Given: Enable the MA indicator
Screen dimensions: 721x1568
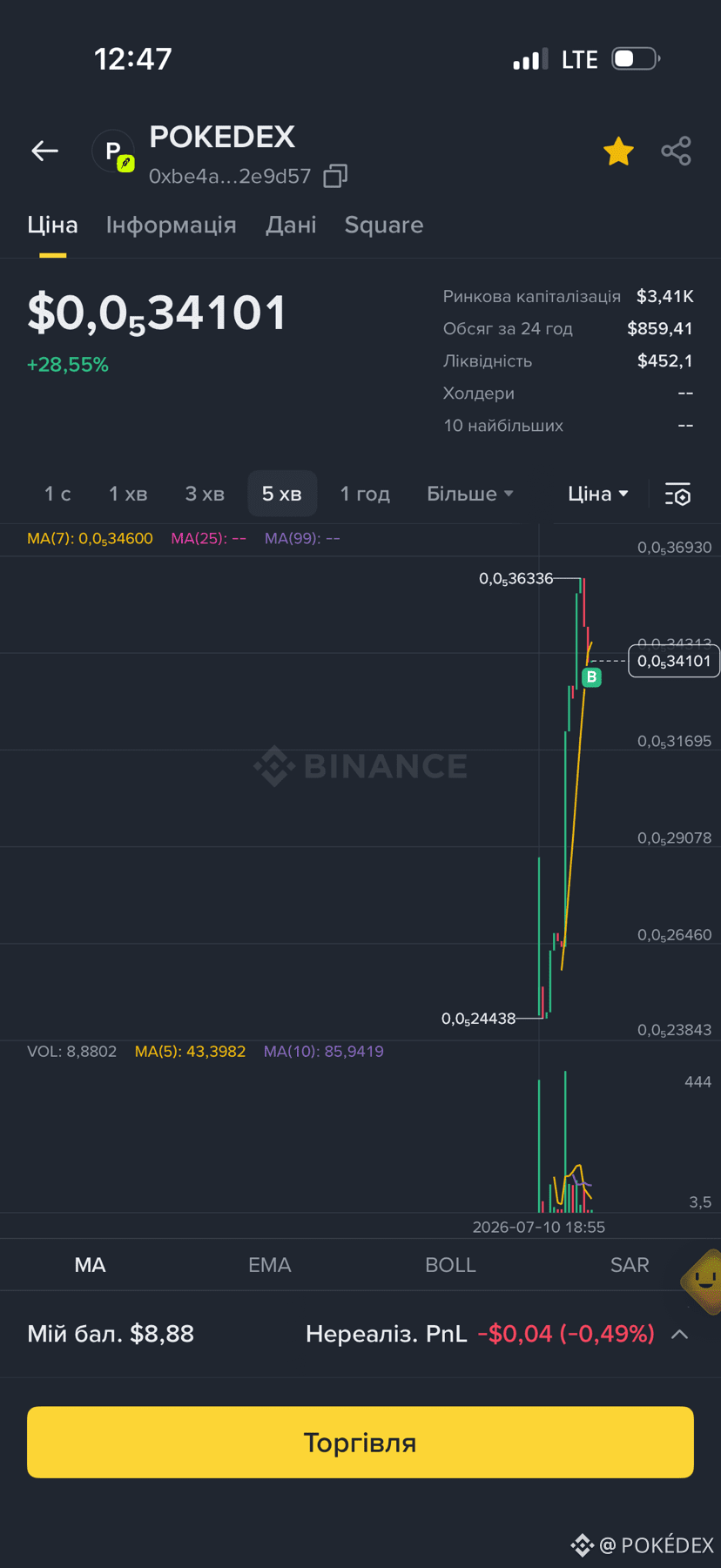Looking at the screenshot, I should pyautogui.click(x=91, y=1265).
